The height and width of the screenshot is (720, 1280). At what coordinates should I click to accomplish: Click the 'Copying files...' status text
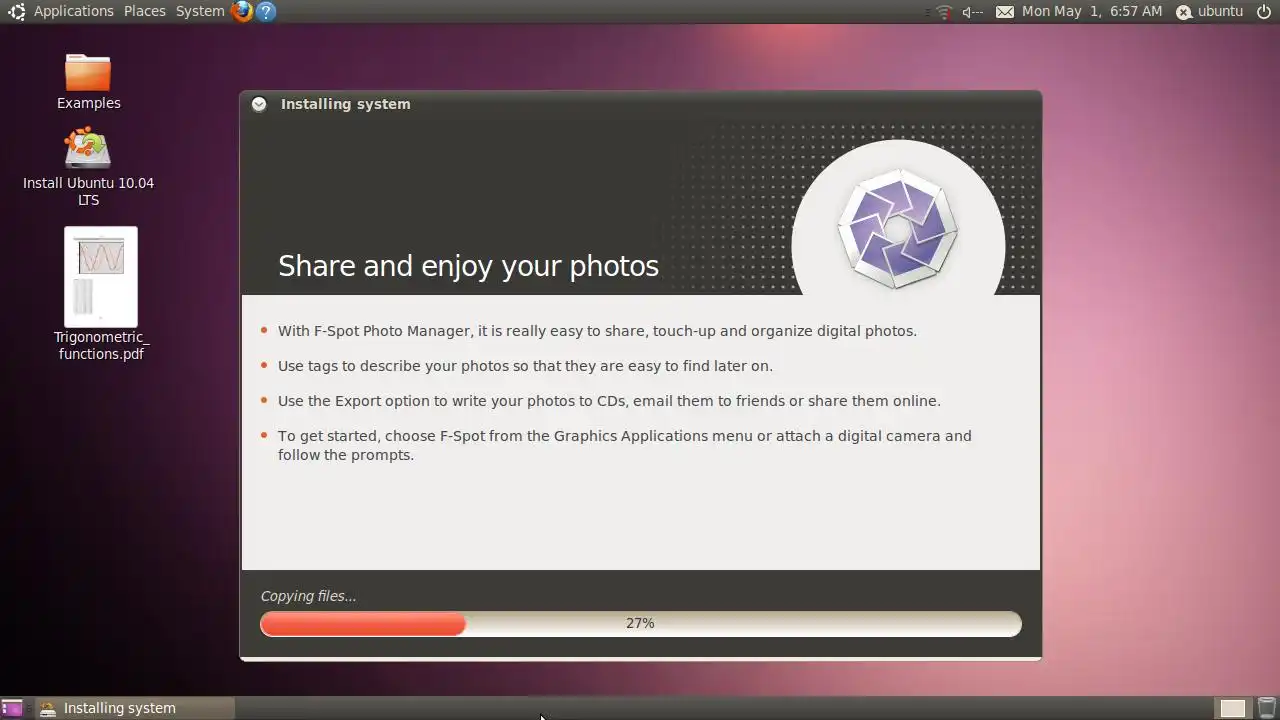coord(308,596)
